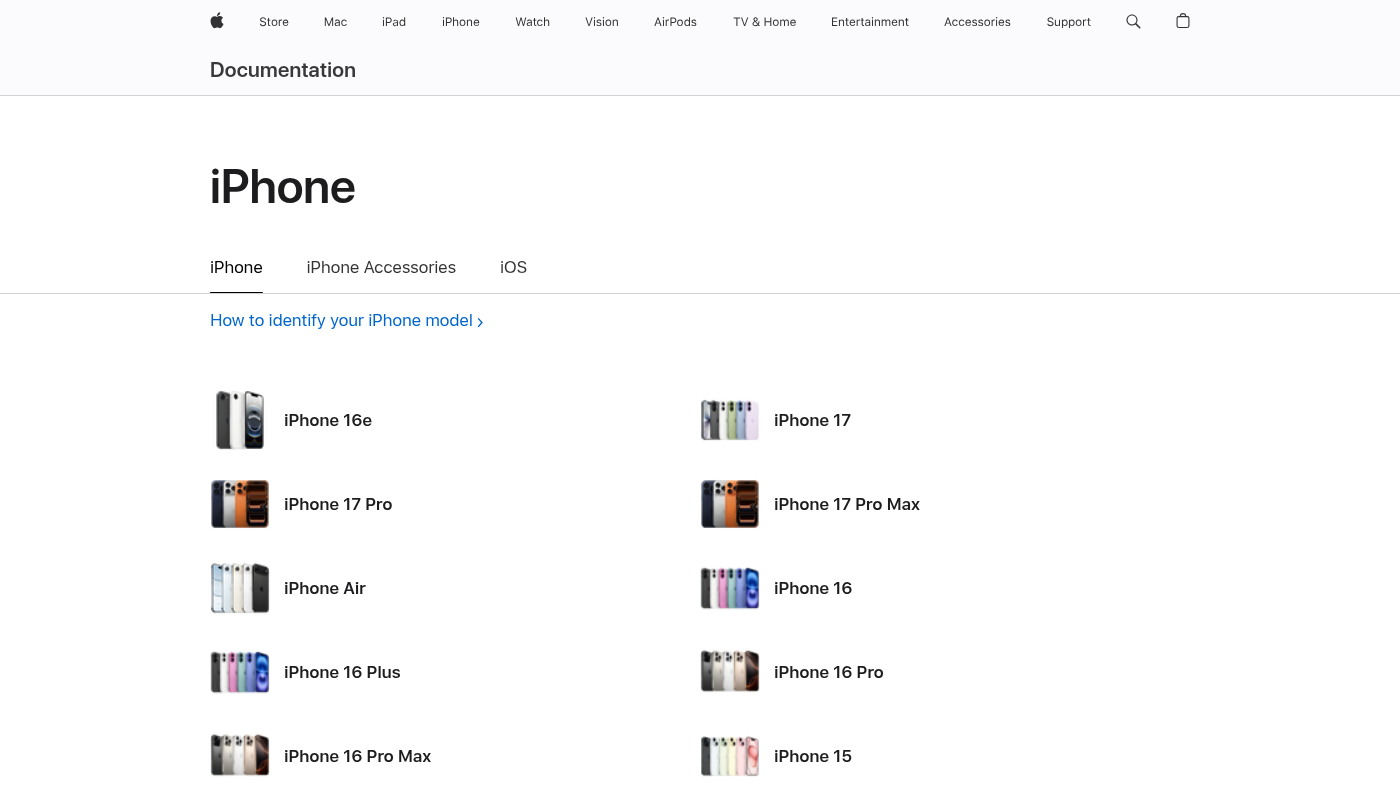This screenshot has height=800, width=1400.
Task: Open the search magnifier icon
Action: (x=1133, y=21)
